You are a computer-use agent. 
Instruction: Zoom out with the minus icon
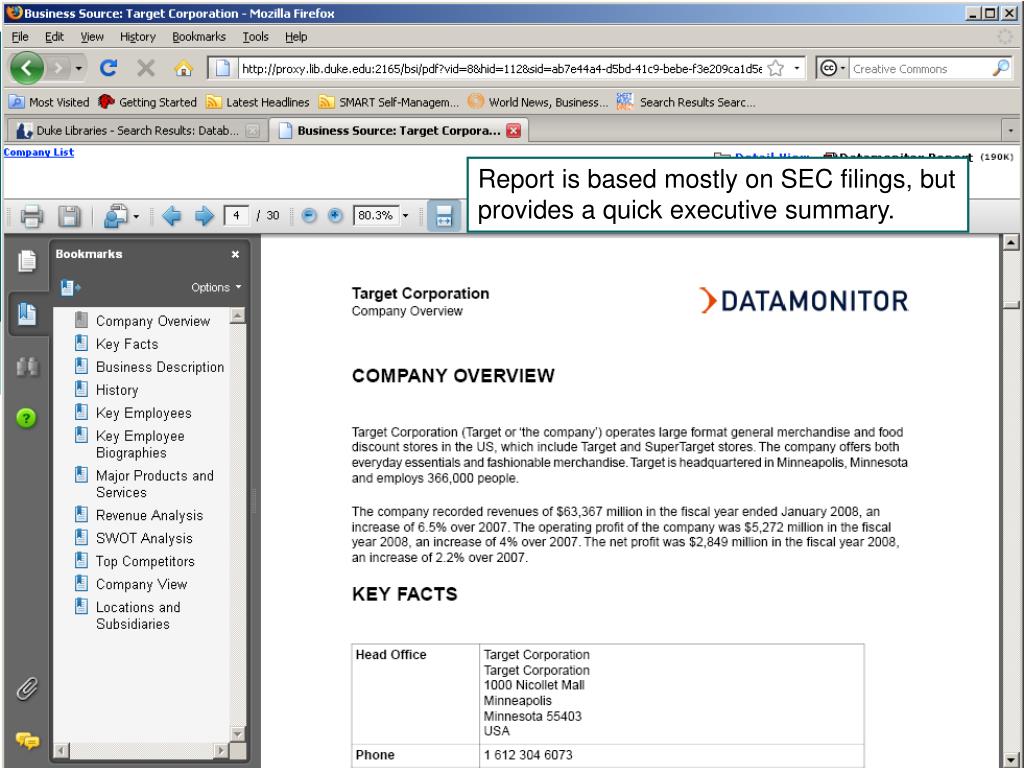point(310,216)
